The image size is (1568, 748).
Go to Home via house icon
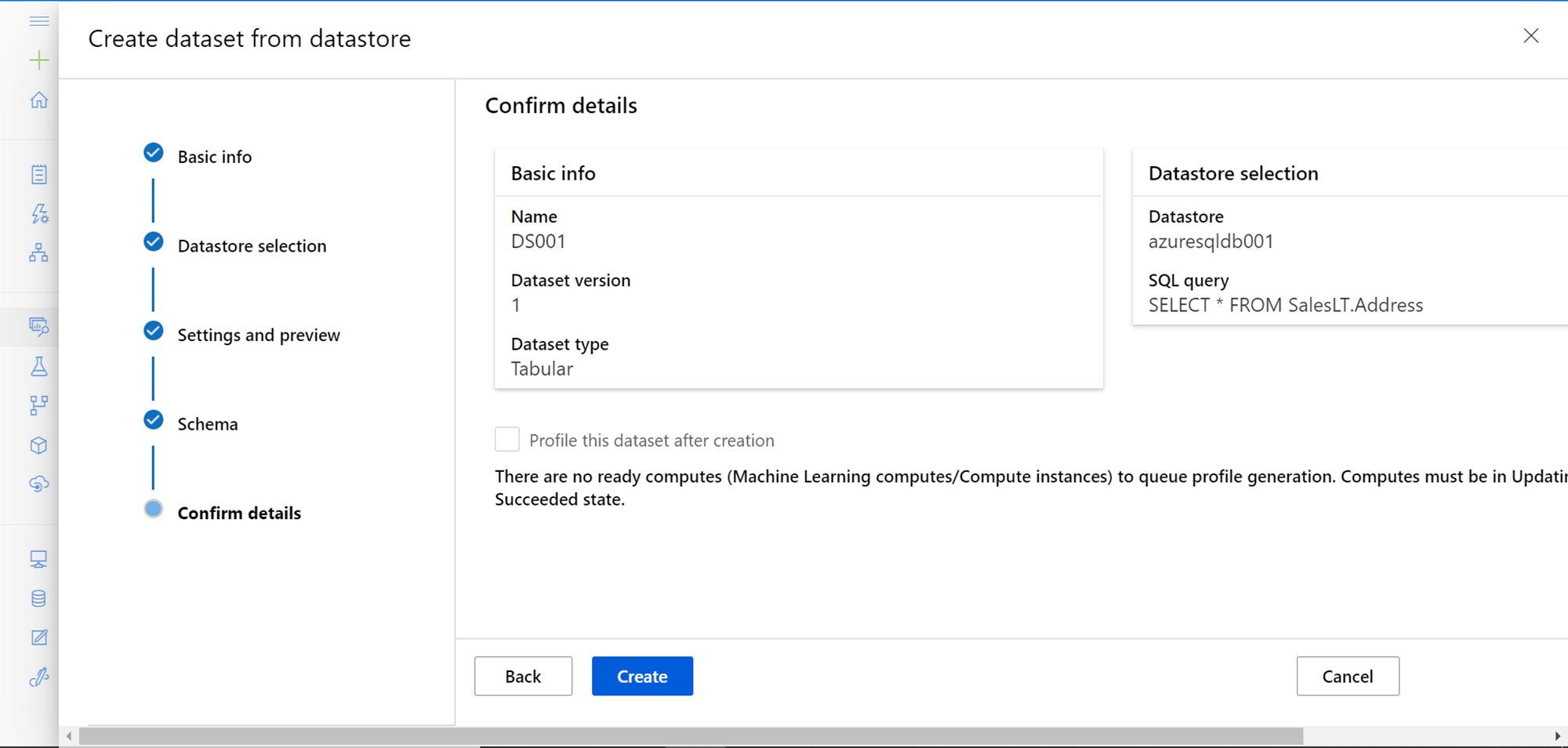tap(38, 100)
